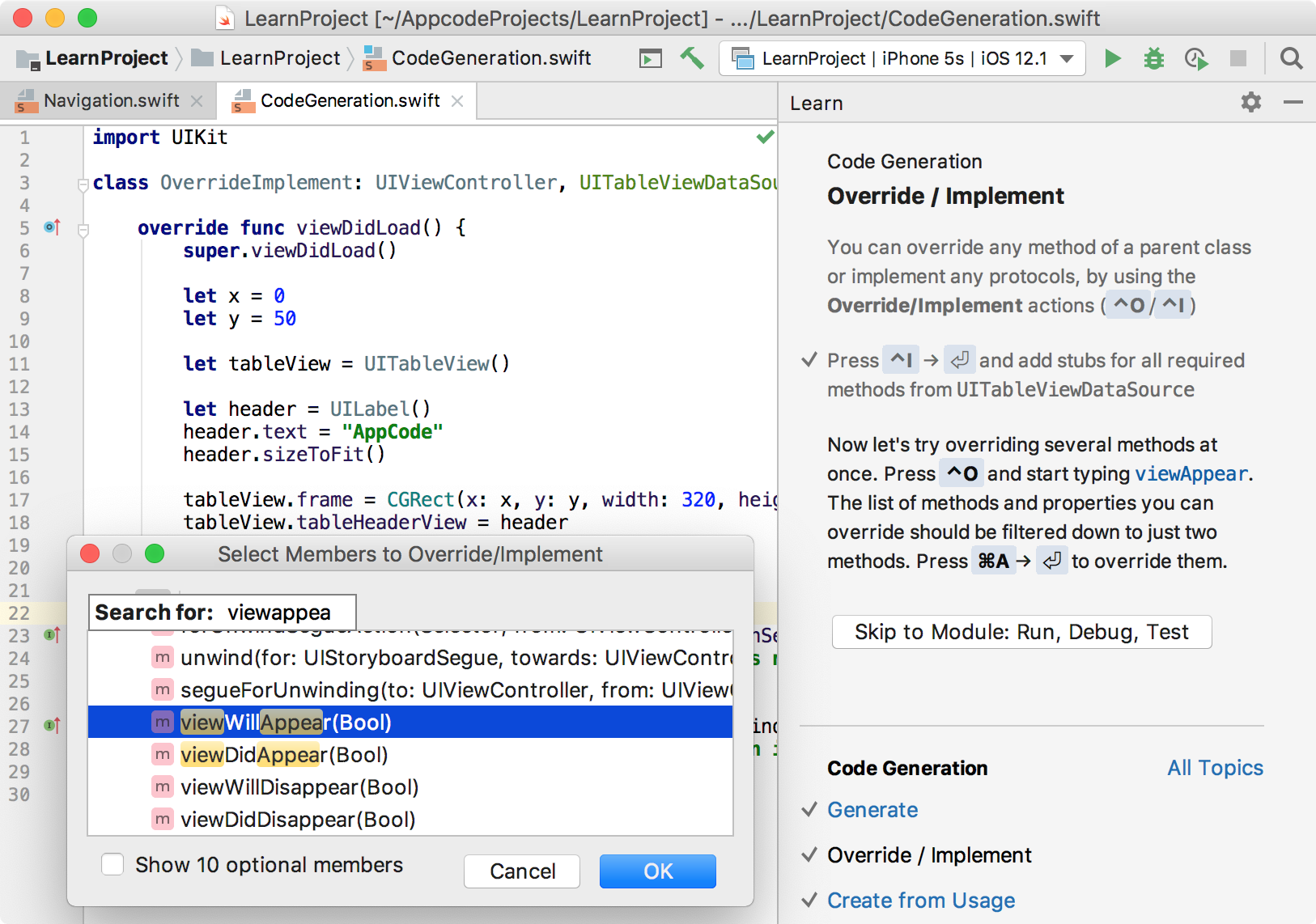
Task: Select viewDidDisappear(Bool) method row
Action: pos(410,819)
